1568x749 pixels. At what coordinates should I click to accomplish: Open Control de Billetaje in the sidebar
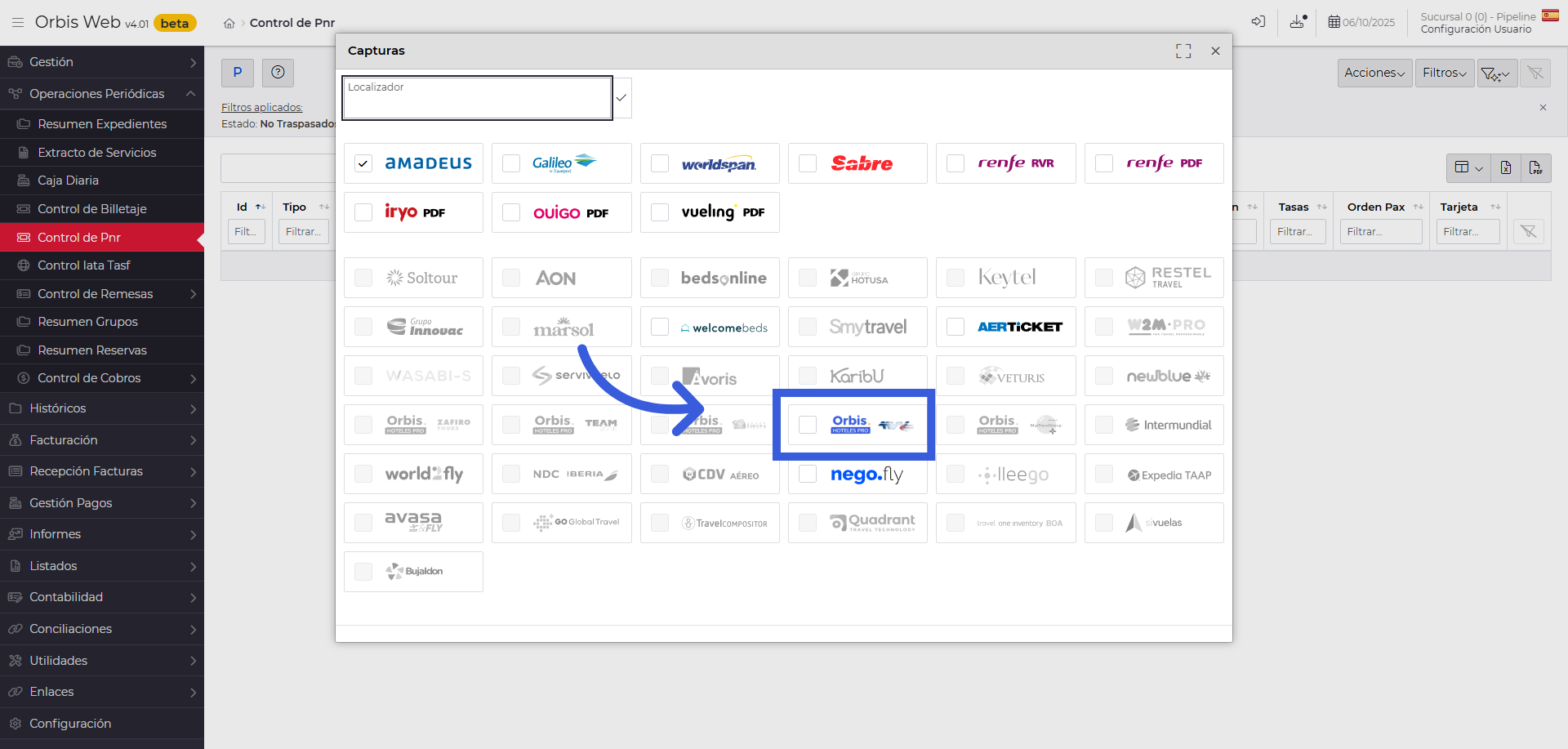tap(102, 209)
